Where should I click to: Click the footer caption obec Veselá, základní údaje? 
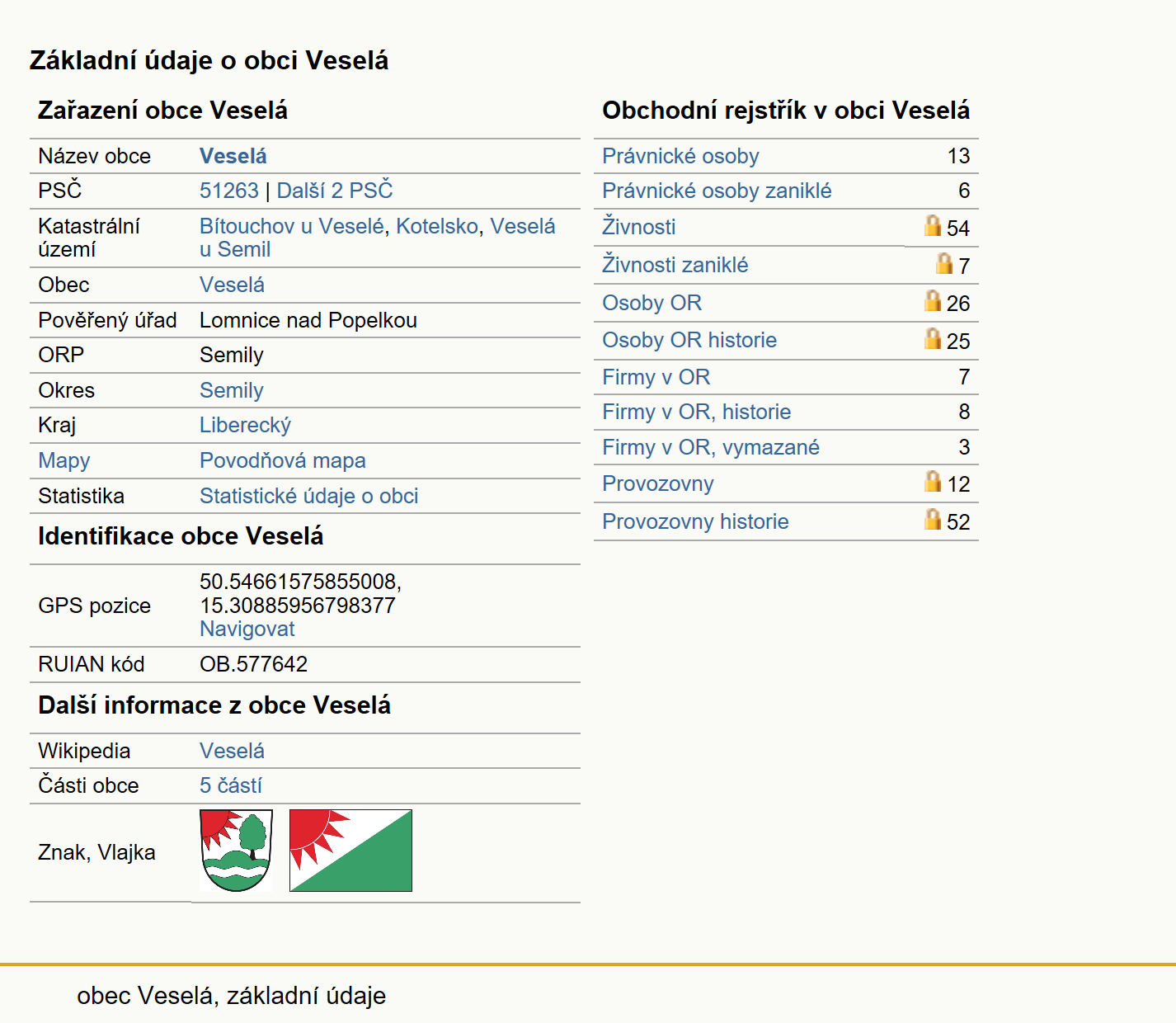231,996
